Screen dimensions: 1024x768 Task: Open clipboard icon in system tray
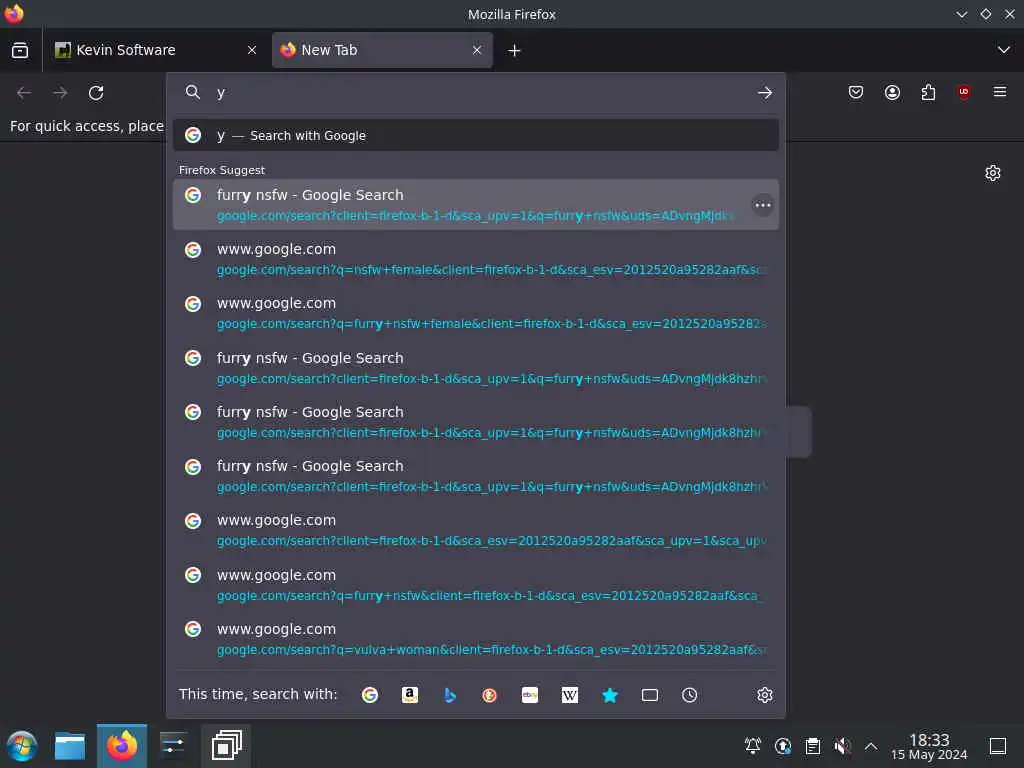point(812,746)
